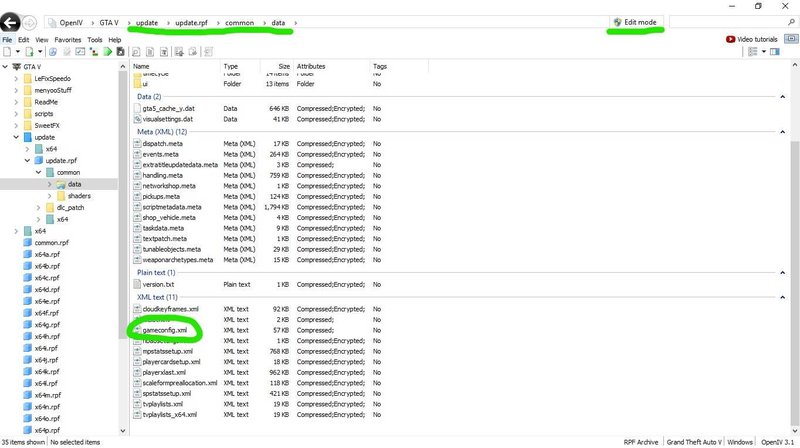Collapse the Meta (XML) (12) group
This screenshot has width=800, height=448.
tap(782, 132)
